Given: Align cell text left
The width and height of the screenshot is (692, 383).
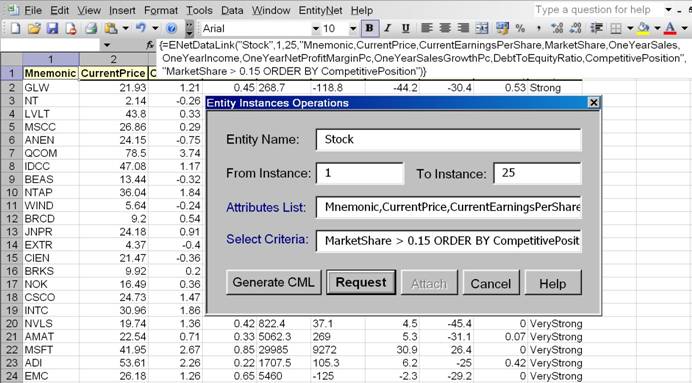Looking at the screenshot, I should [426, 29].
